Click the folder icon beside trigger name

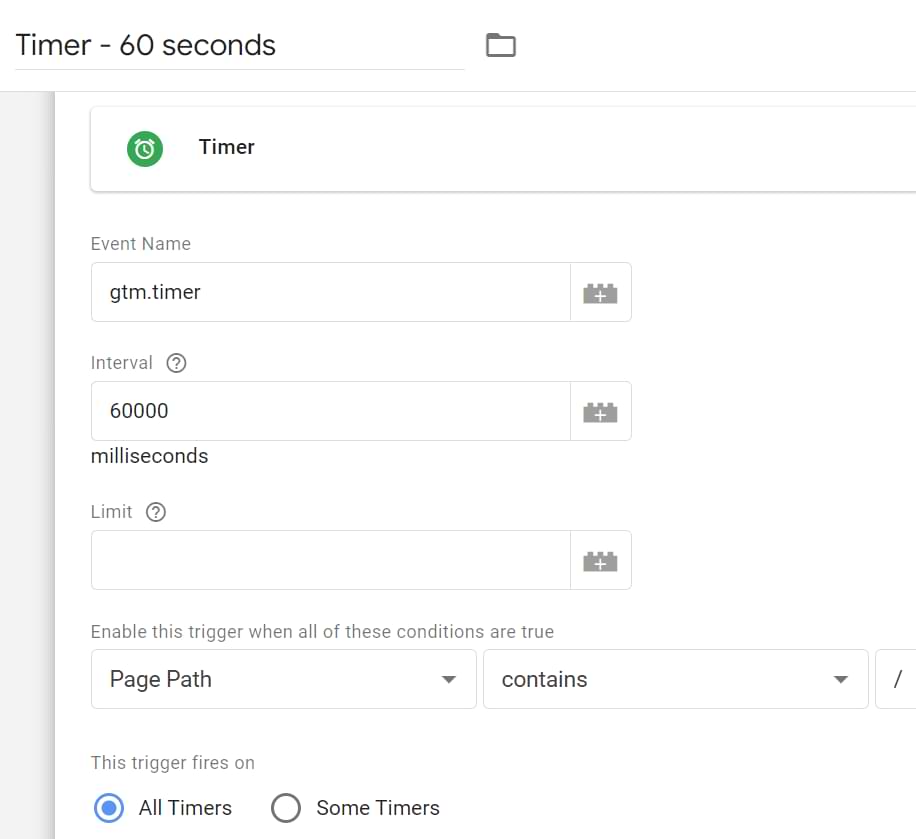pos(501,45)
